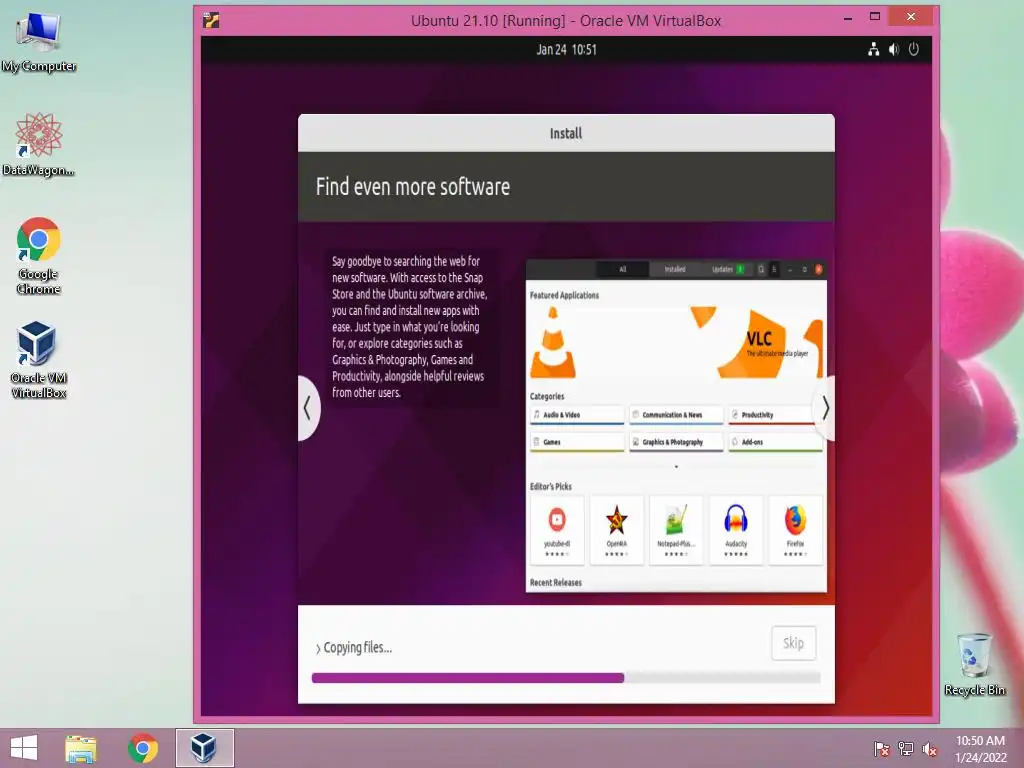This screenshot has height=768, width=1024.
Task: Launch Google Chrome desktop shortcut
Action: click(x=39, y=255)
